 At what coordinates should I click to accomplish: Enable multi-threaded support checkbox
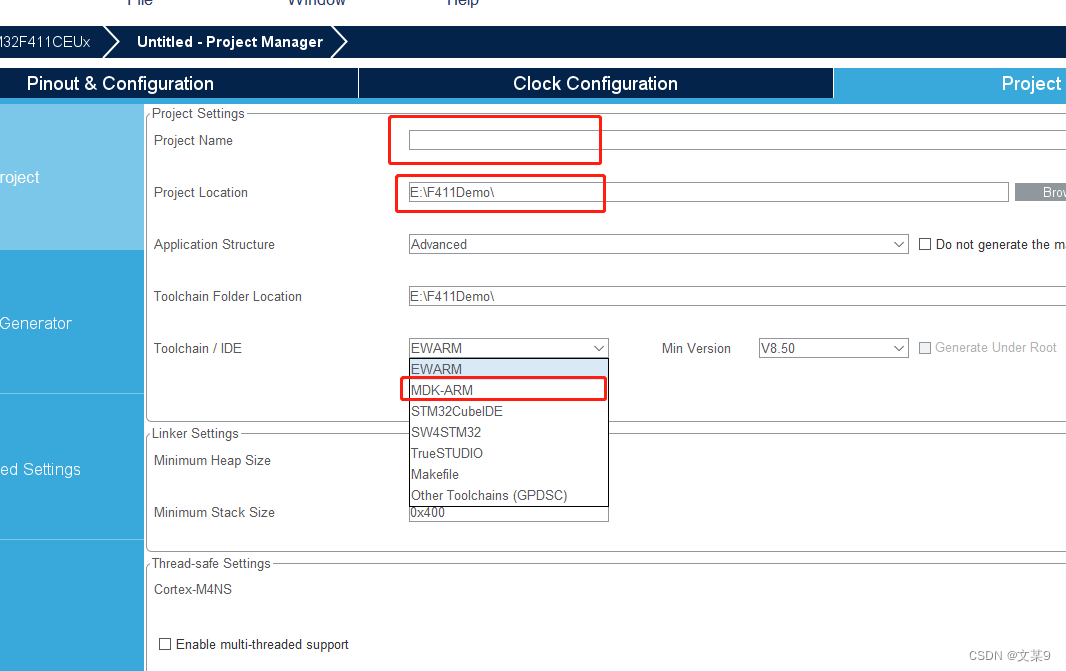coord(165,644)
